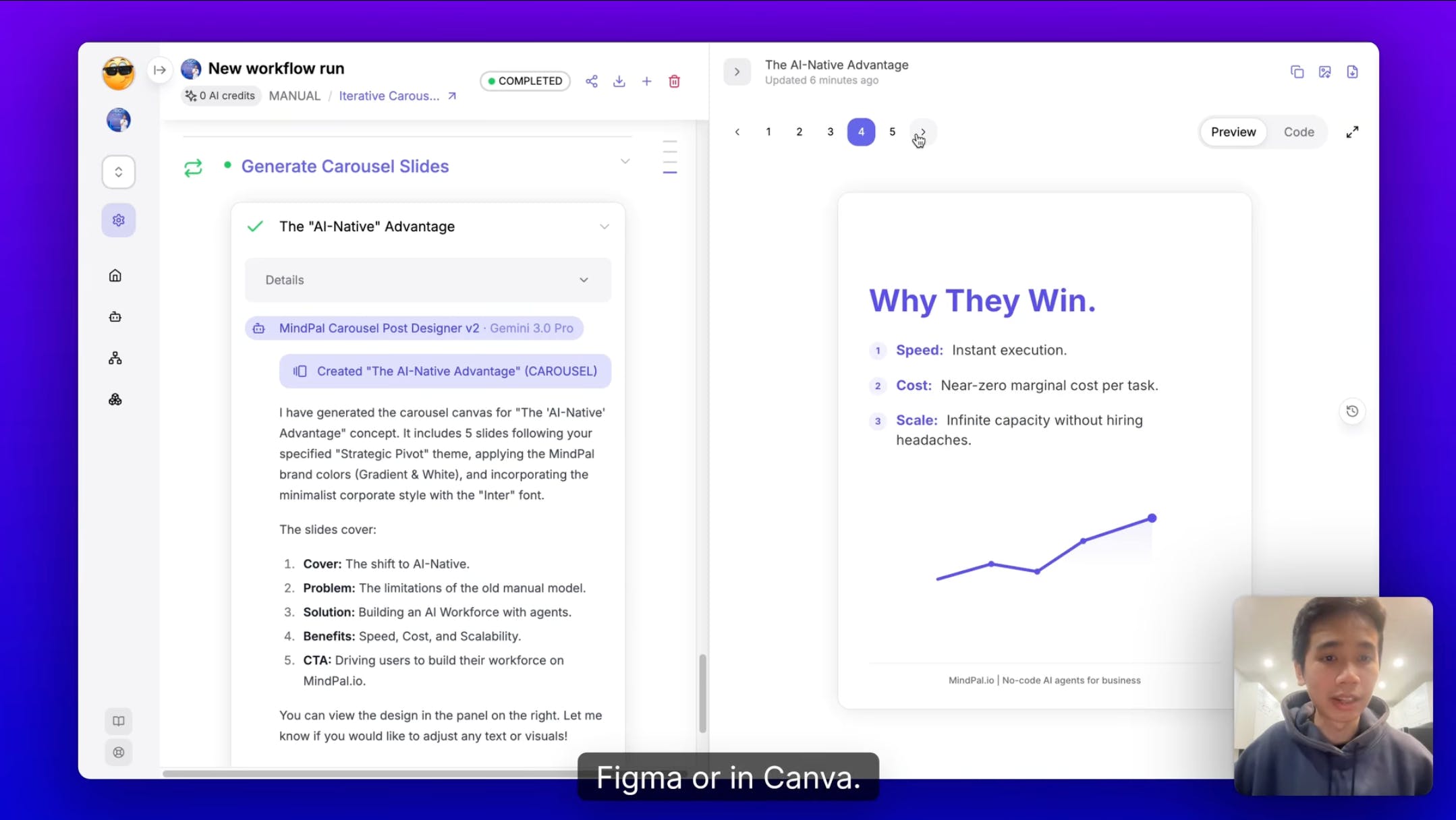Collapse the Generate Carousel Slides step
1456x820 pixels.
click(625, 162)
